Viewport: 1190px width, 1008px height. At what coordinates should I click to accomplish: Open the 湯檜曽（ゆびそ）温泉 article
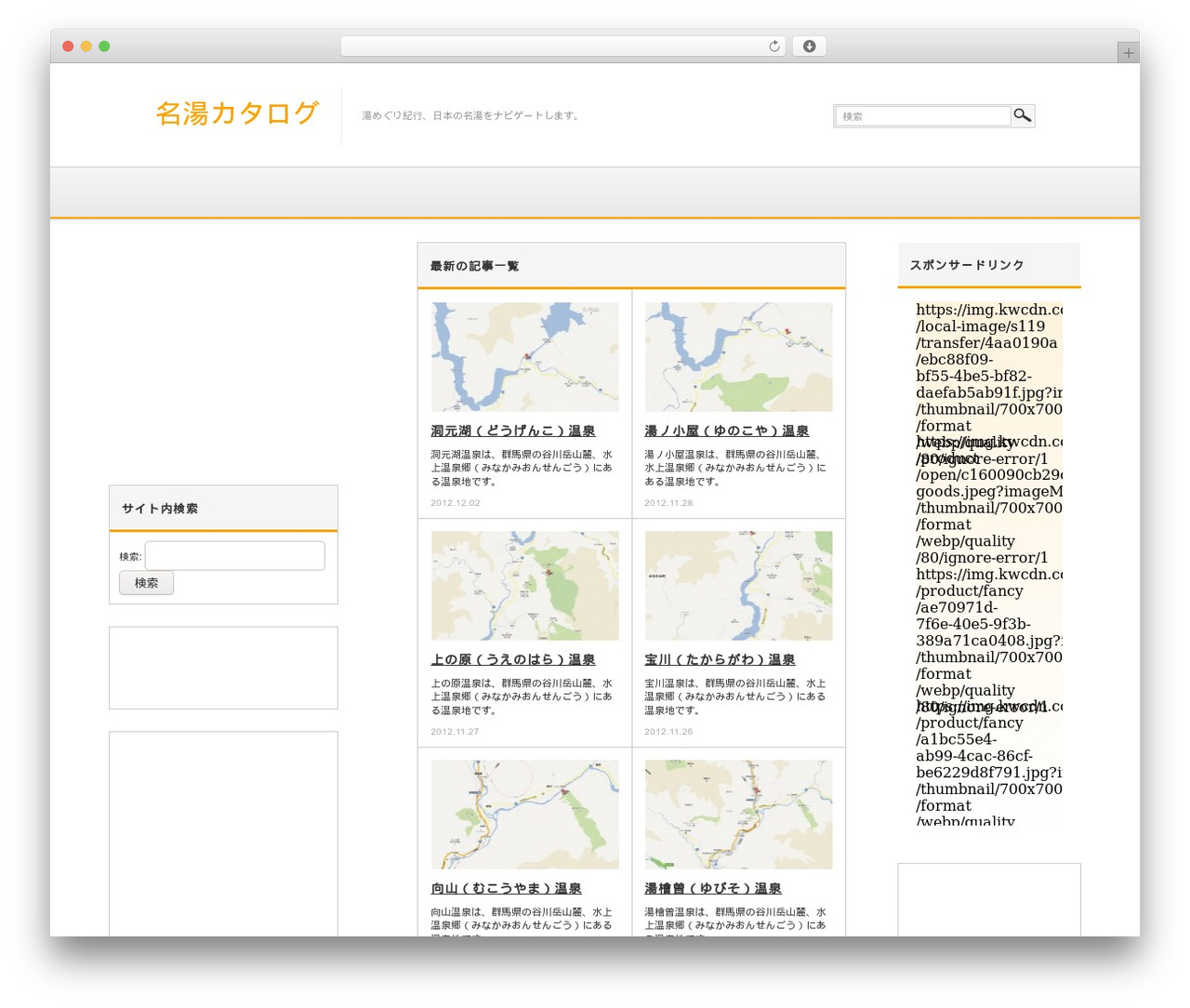point(713,889)
